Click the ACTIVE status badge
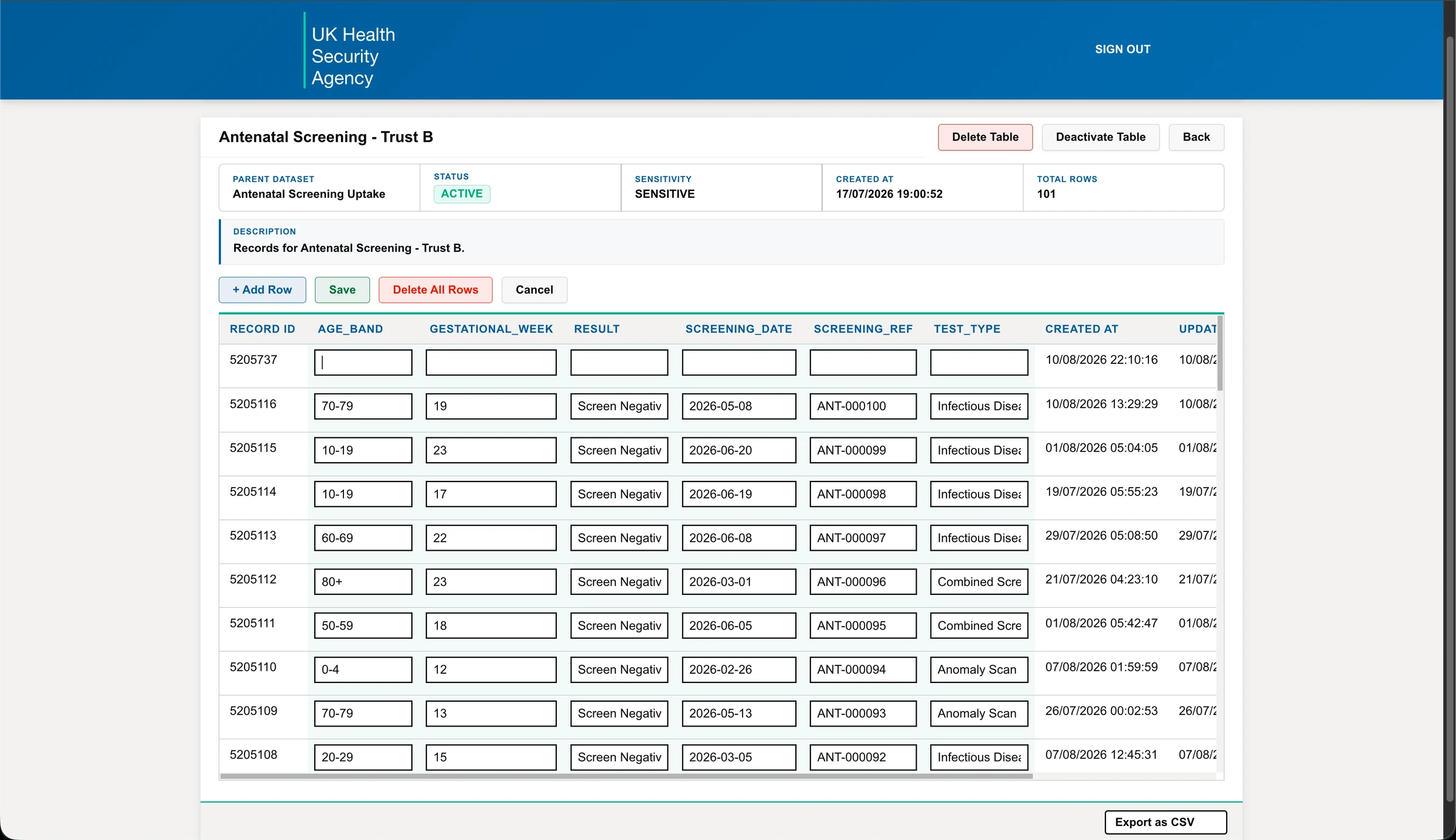 [x=462, y=193]
